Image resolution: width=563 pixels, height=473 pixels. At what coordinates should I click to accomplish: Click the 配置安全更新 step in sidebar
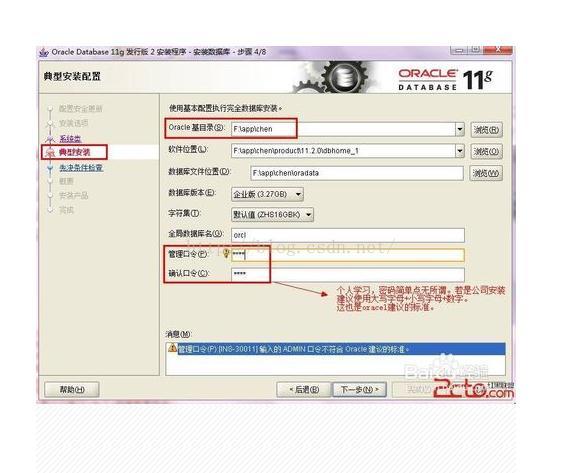(81, 108)
